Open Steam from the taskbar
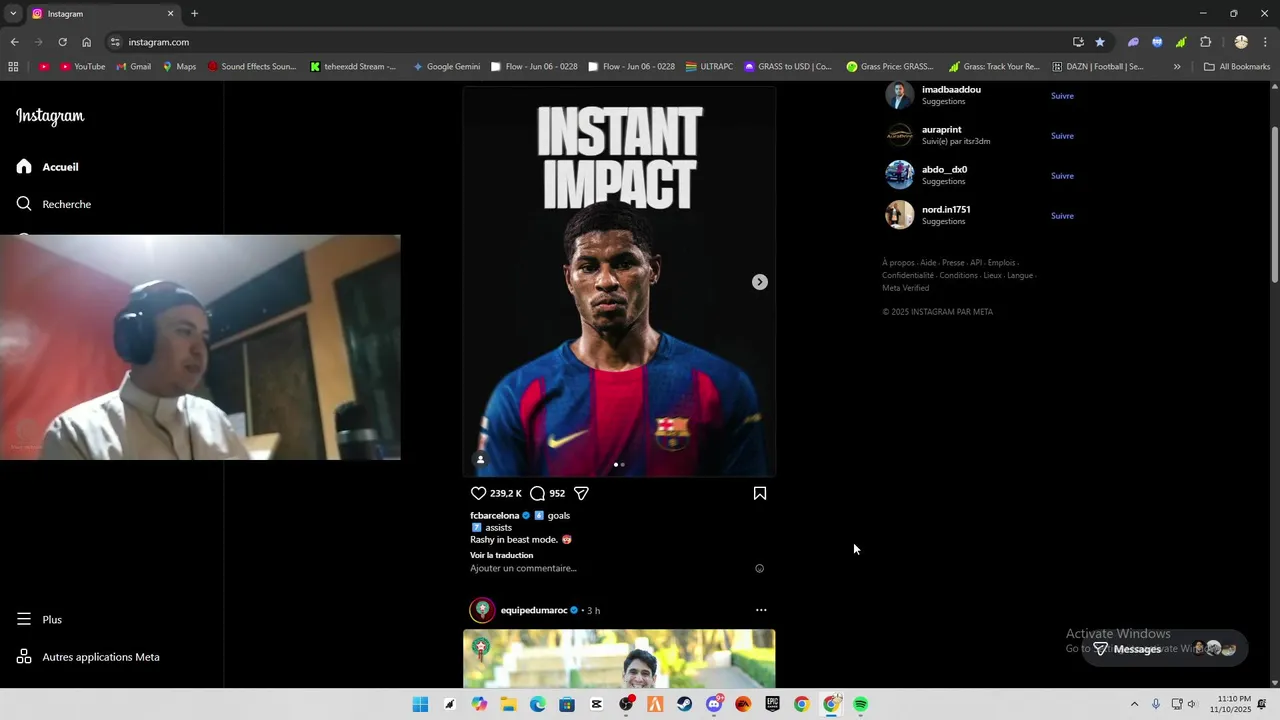This screenshot has width=1280, height=720. pos(684,704)
